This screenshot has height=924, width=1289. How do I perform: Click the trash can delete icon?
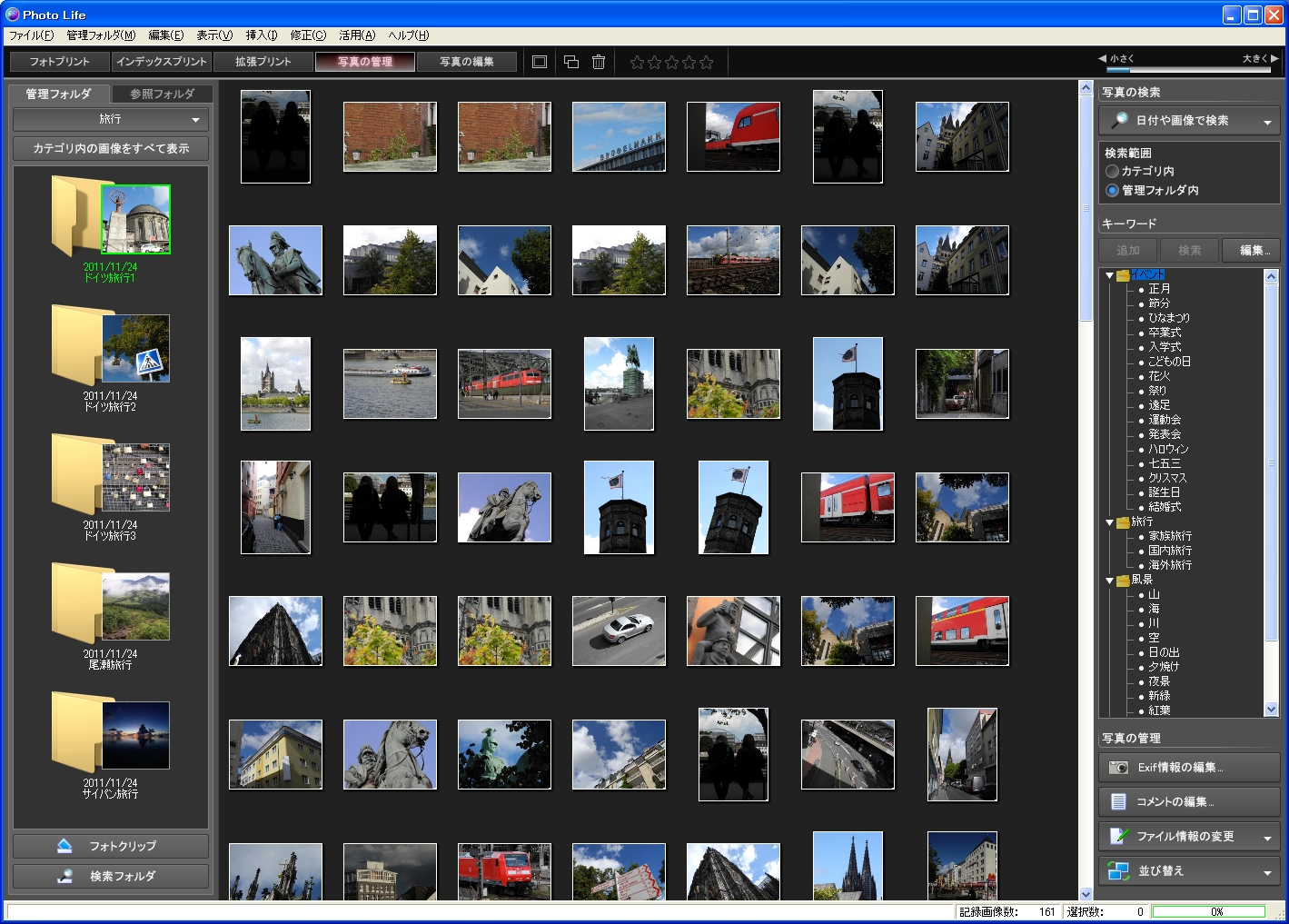599,62
